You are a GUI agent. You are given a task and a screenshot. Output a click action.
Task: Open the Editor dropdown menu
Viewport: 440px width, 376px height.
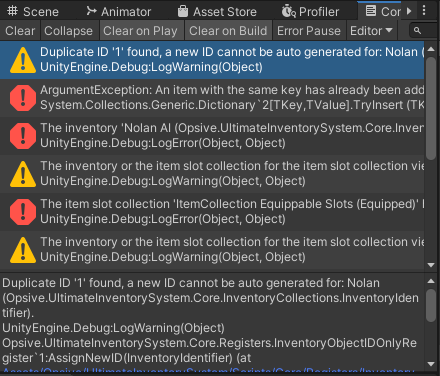[x=371, y=31]
